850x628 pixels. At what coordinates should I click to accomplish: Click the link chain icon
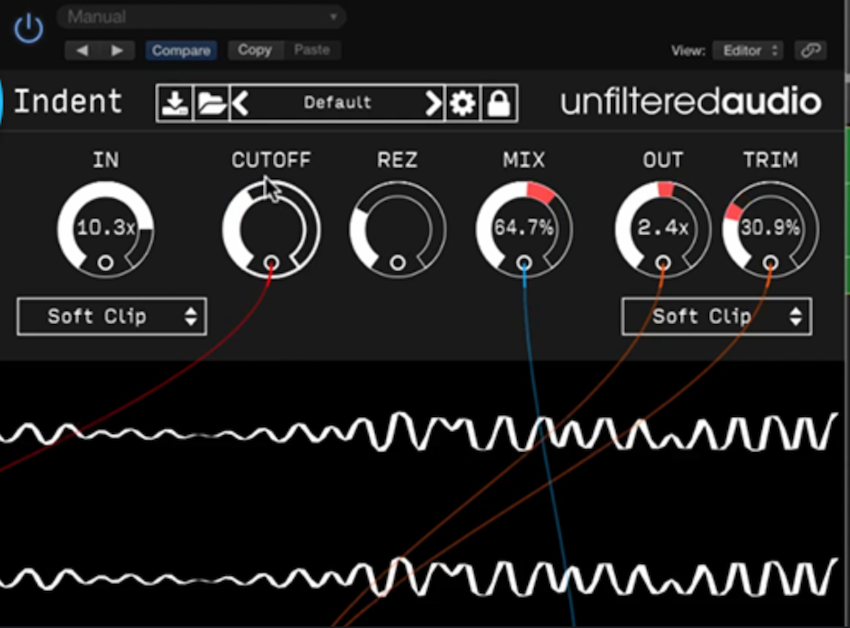tap(810, 50)
